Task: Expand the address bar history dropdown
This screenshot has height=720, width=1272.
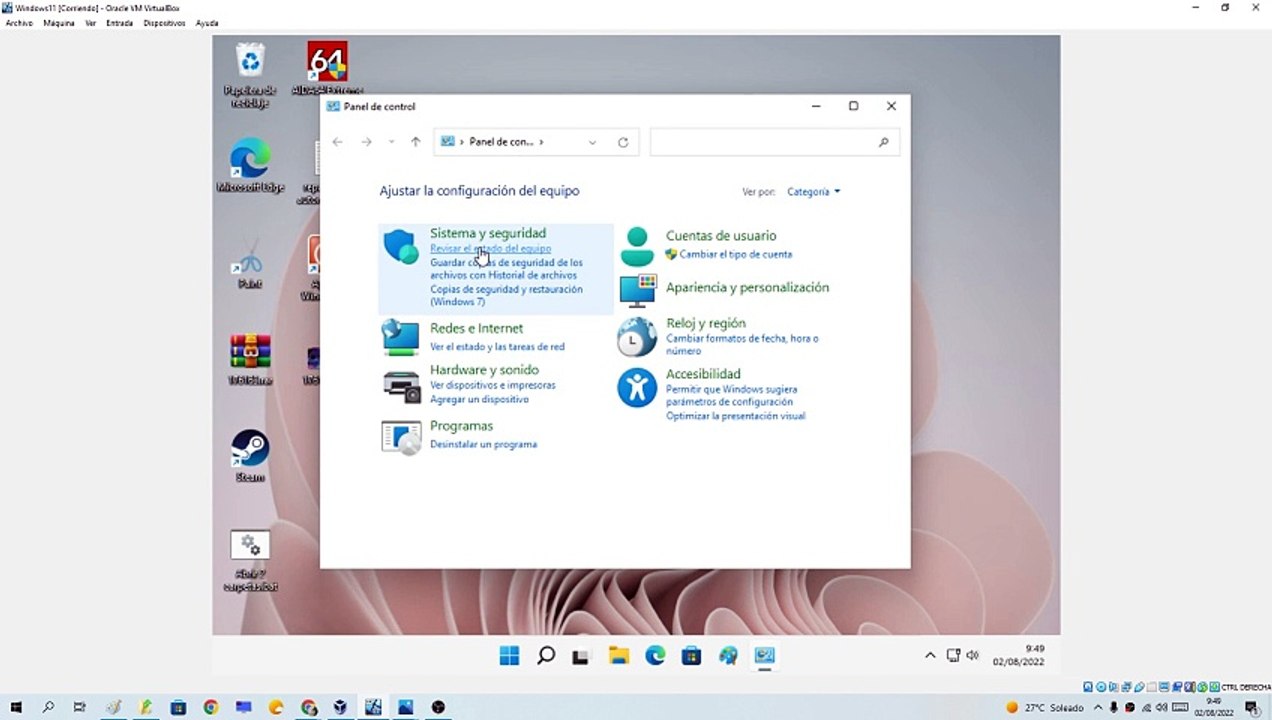Action: coord(592,142)
